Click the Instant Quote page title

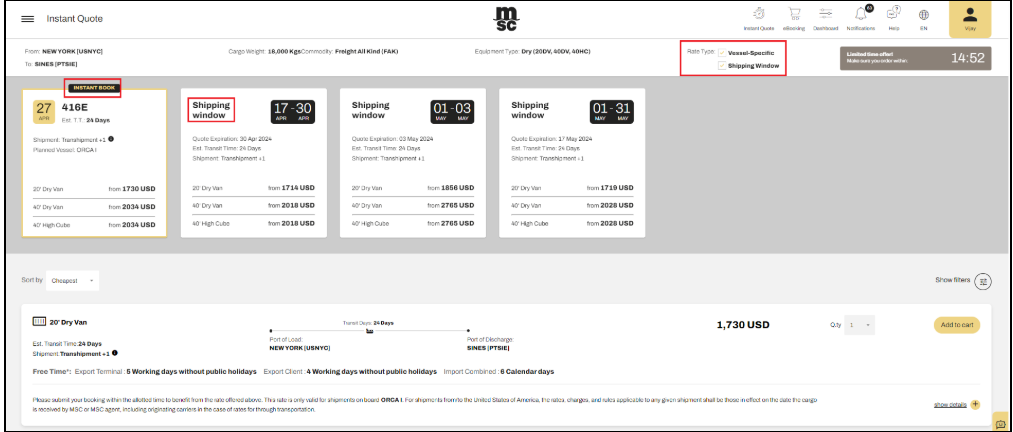(x=74, y=19)
